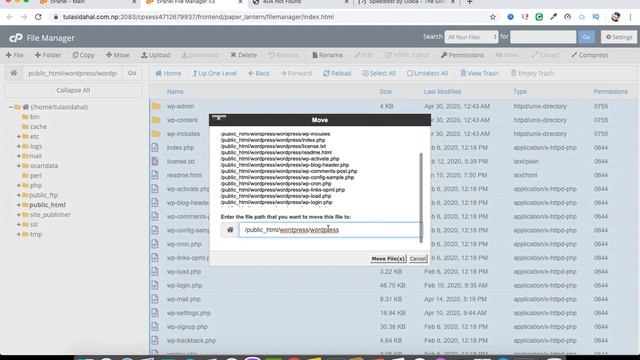Click Collapse All in the sidebar

[x=73, y=90]
